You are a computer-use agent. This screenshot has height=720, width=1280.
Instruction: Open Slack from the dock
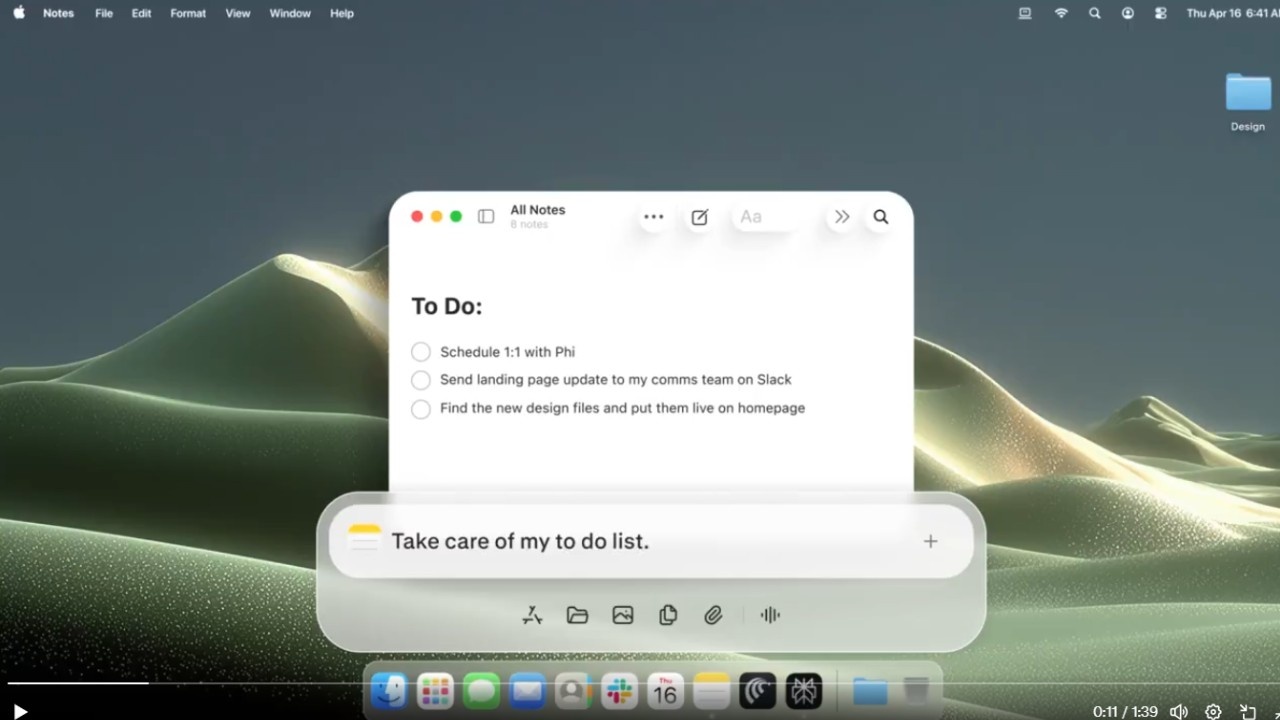coord(619,690)
